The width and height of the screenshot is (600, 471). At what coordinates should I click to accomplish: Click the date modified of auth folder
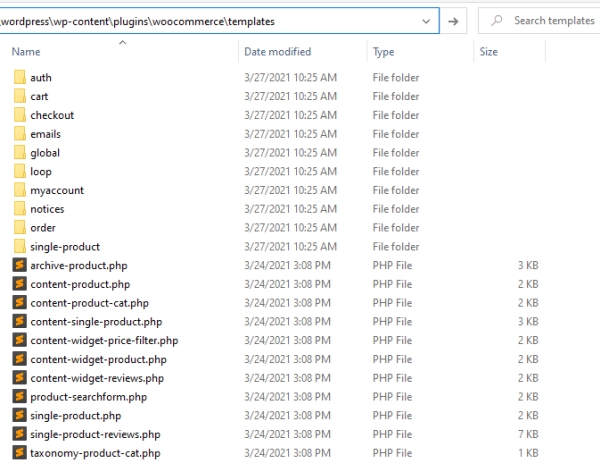point(290,78)
